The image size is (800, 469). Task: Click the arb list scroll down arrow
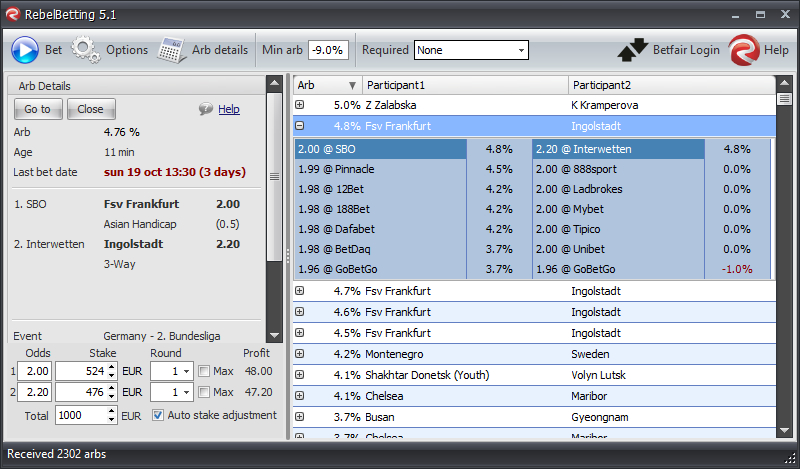[784, 431]
